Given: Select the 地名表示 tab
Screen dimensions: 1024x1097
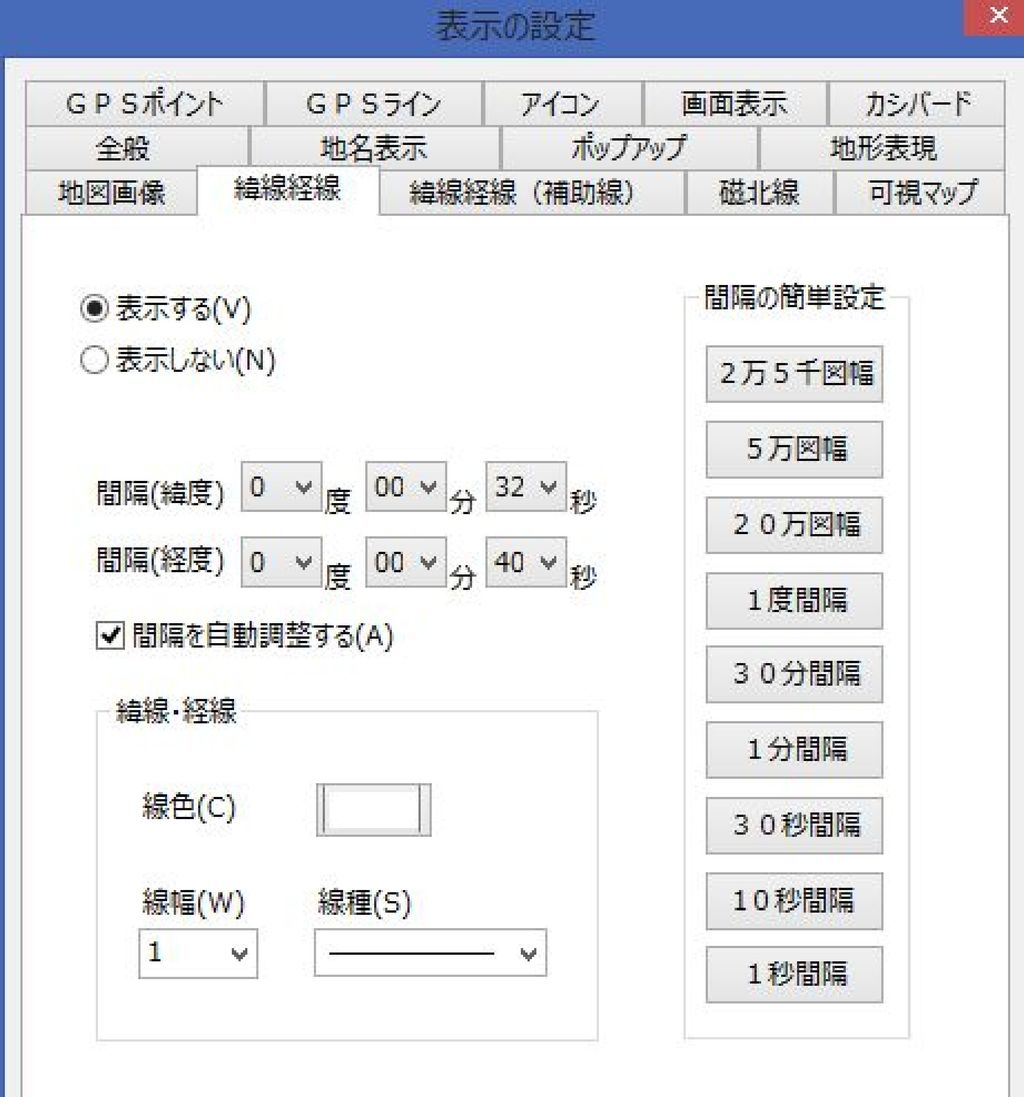Looking at the screenshot, I should coord(374,148).
